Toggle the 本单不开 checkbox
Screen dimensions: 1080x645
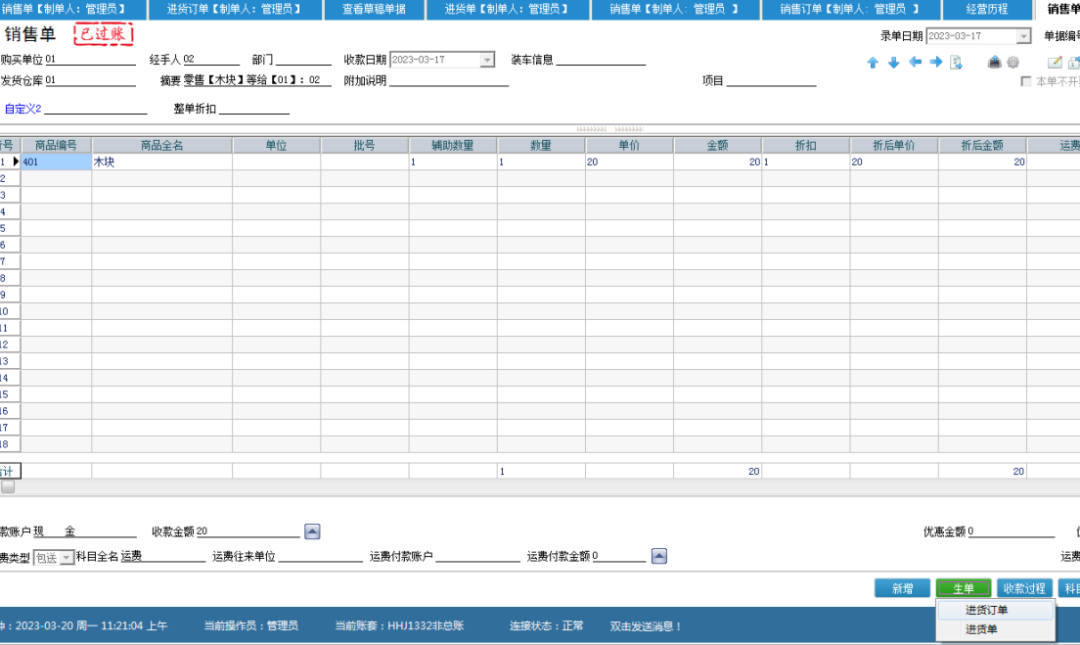[x=1026, y=81]
